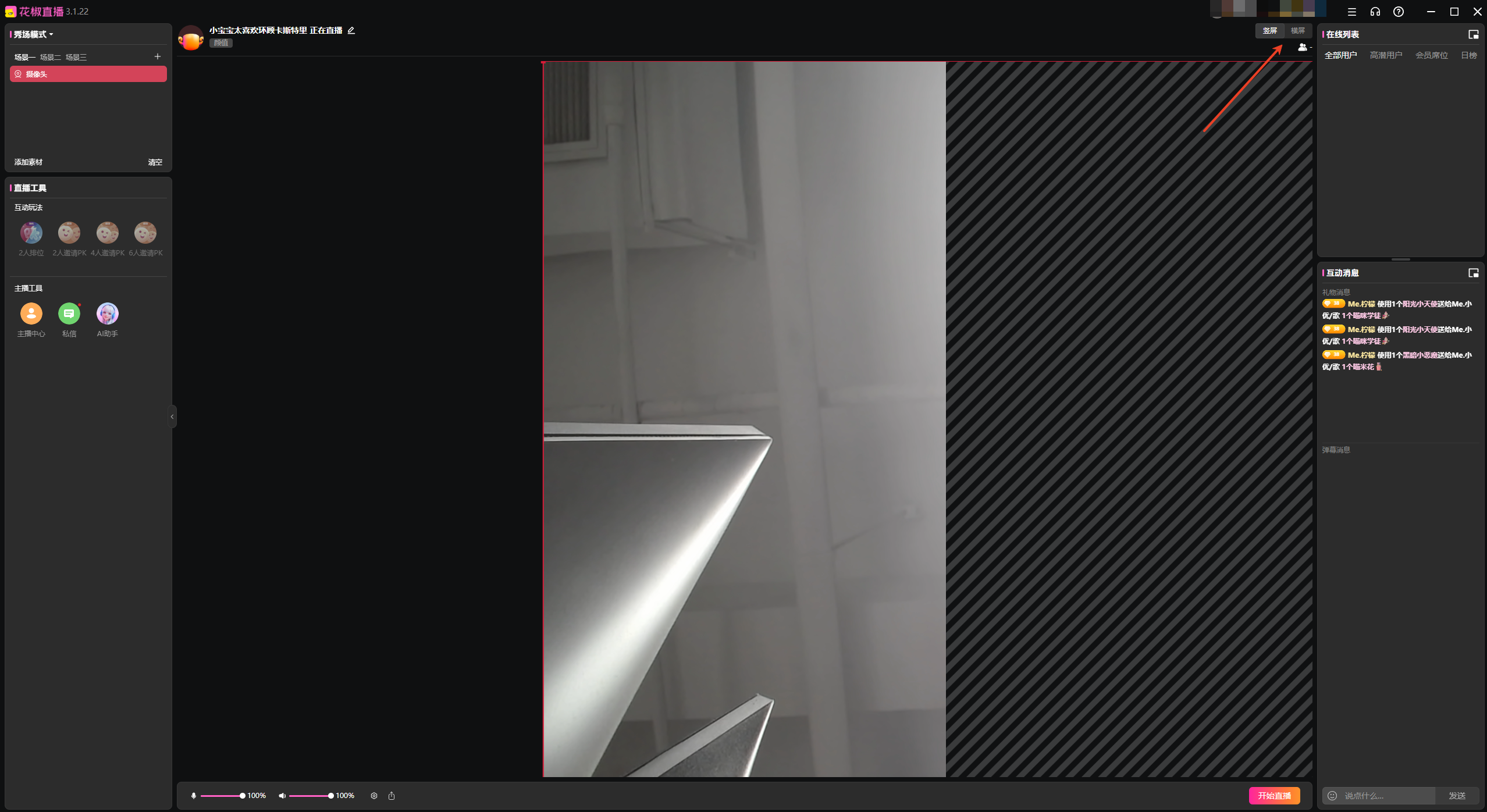Mute the microphone icon in bottom bar

(x=194, y=796)
